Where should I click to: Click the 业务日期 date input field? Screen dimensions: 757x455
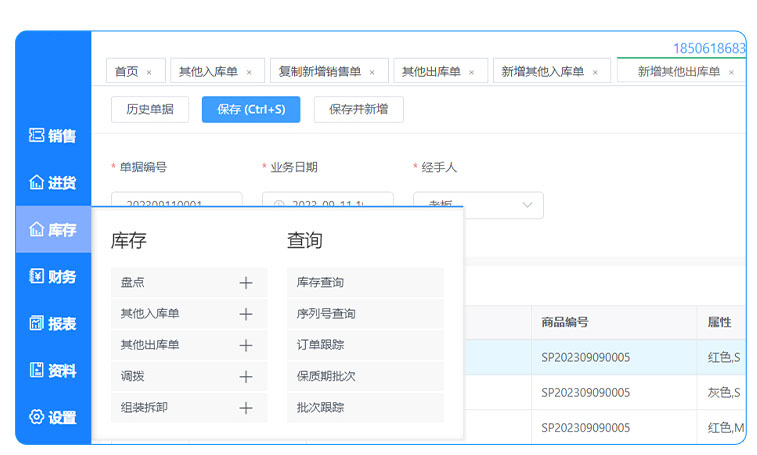coord(328,203)
